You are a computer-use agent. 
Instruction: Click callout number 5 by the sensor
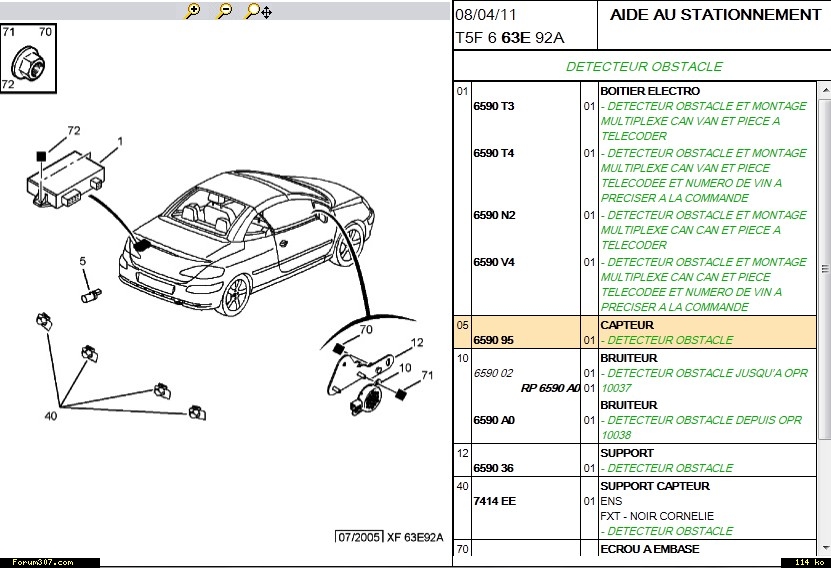click(83, 261)
